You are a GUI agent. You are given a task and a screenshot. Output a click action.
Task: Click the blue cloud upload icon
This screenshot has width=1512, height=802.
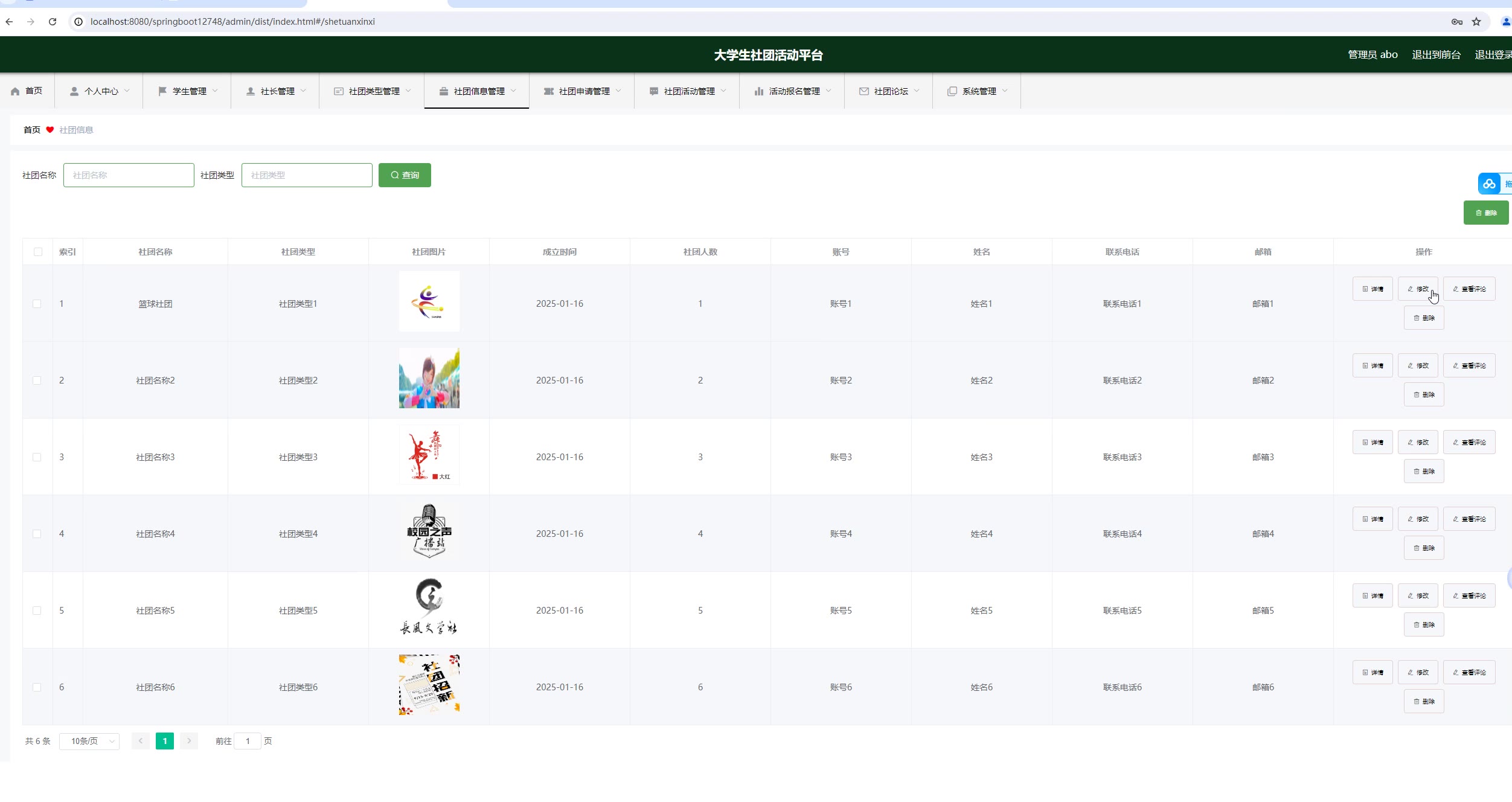click(1489, 184)
